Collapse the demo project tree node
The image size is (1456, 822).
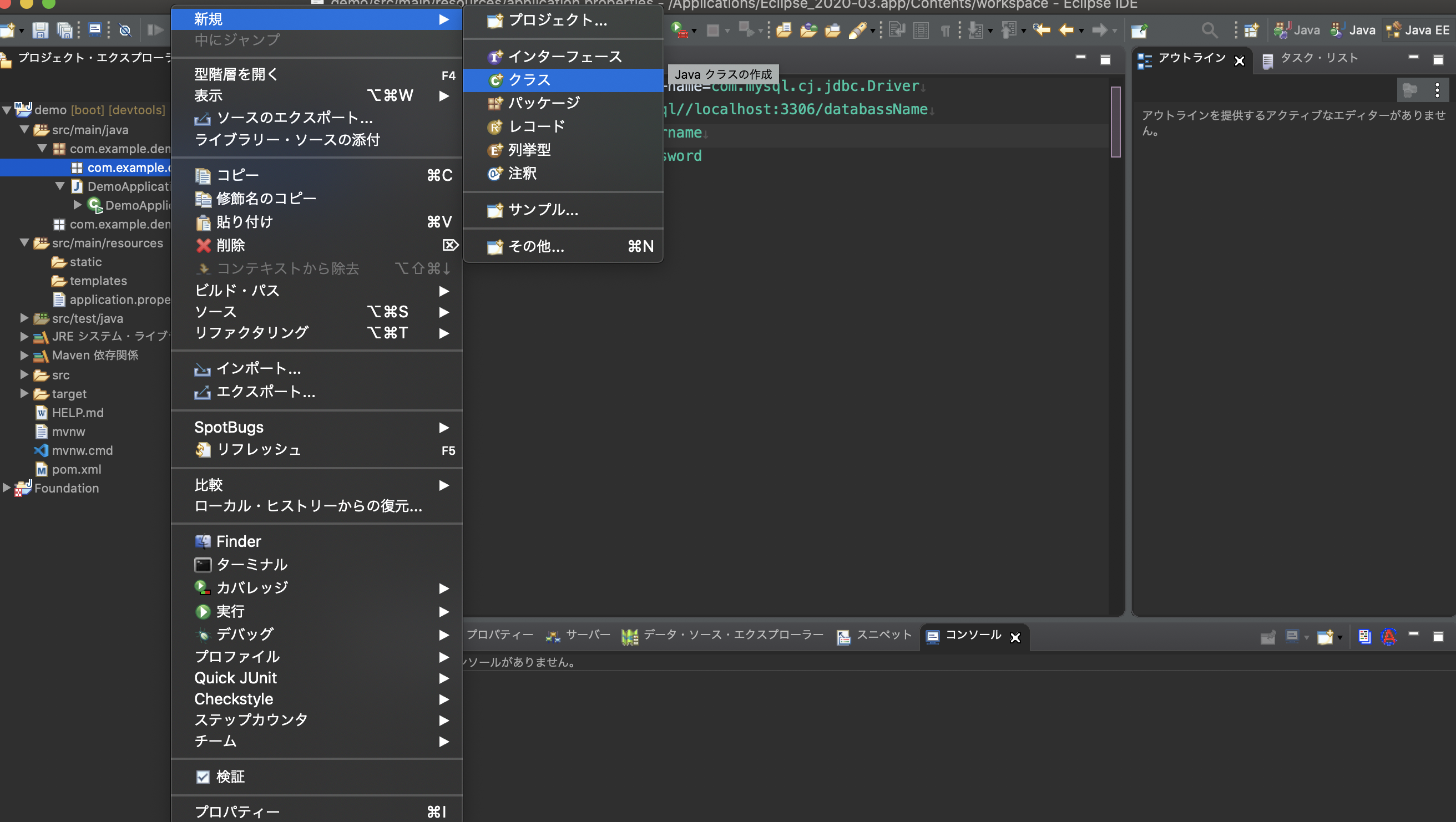[7, 110]
